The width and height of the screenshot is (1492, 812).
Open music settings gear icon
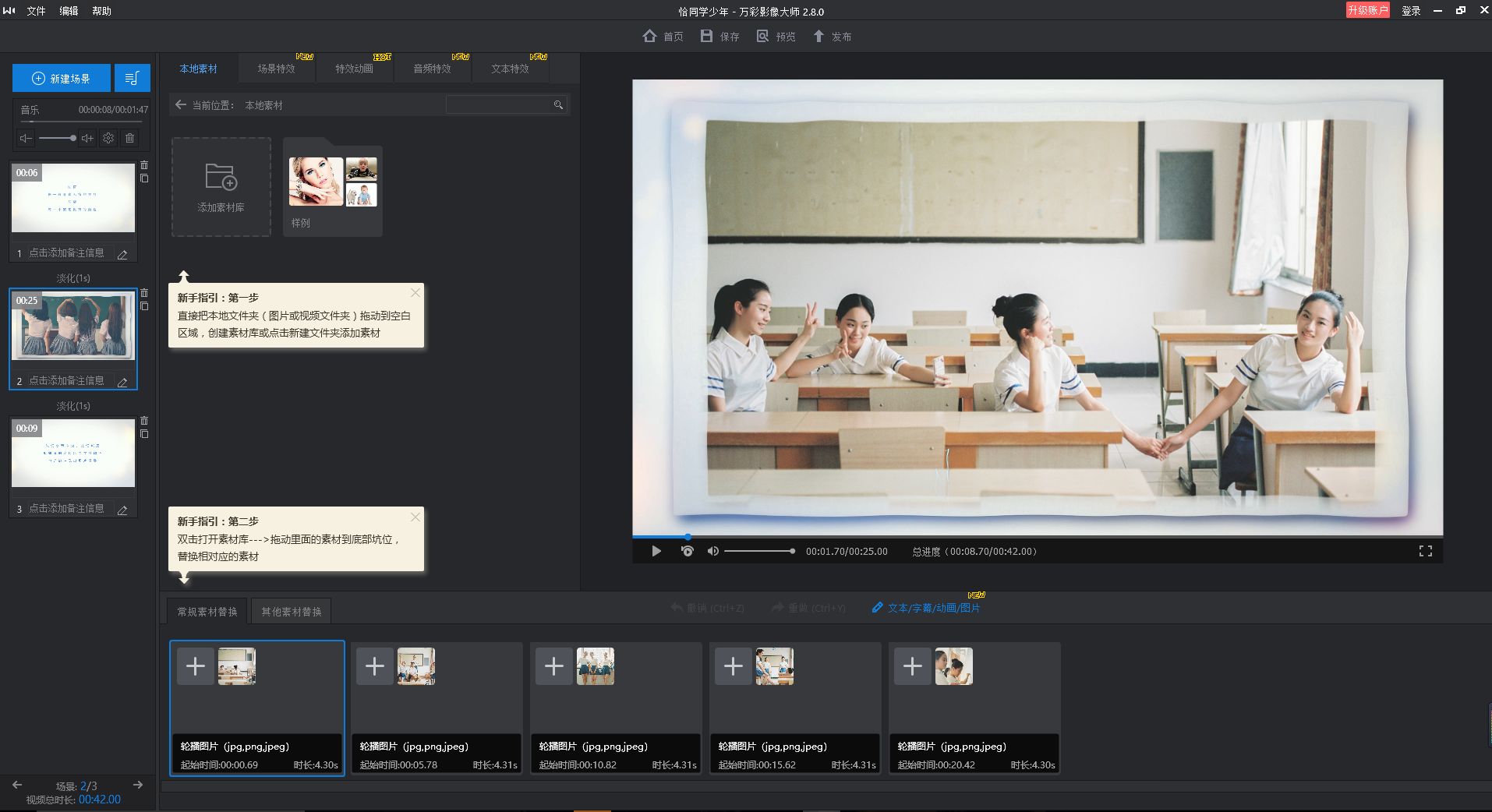108,138
